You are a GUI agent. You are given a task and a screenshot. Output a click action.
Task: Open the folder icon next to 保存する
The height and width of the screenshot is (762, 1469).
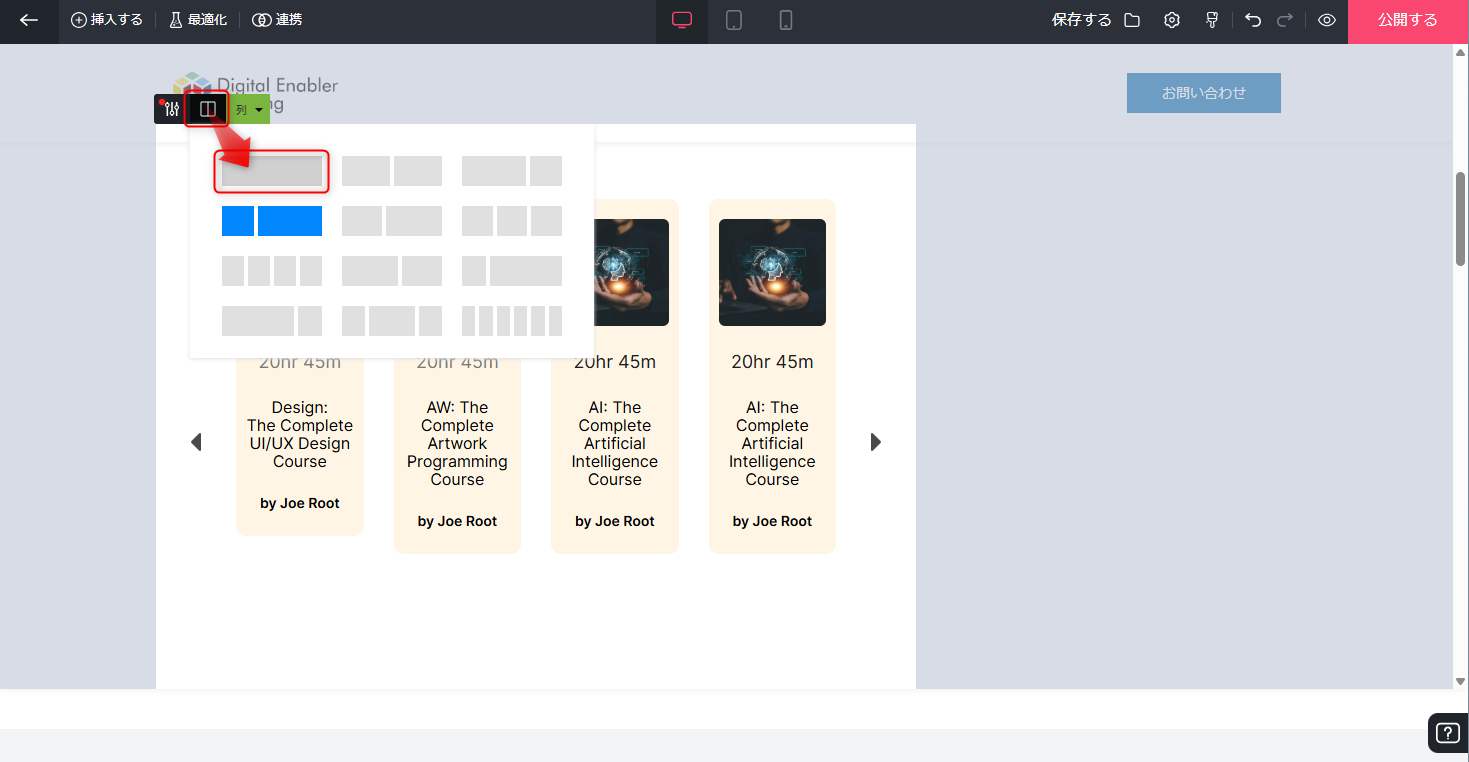1132,21
